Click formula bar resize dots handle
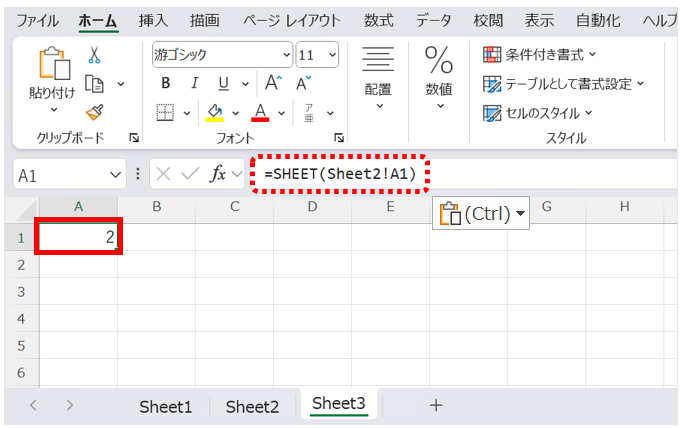The width and height of the screenshot is (680, 428). pyautogui.click(x=138, y=174)
